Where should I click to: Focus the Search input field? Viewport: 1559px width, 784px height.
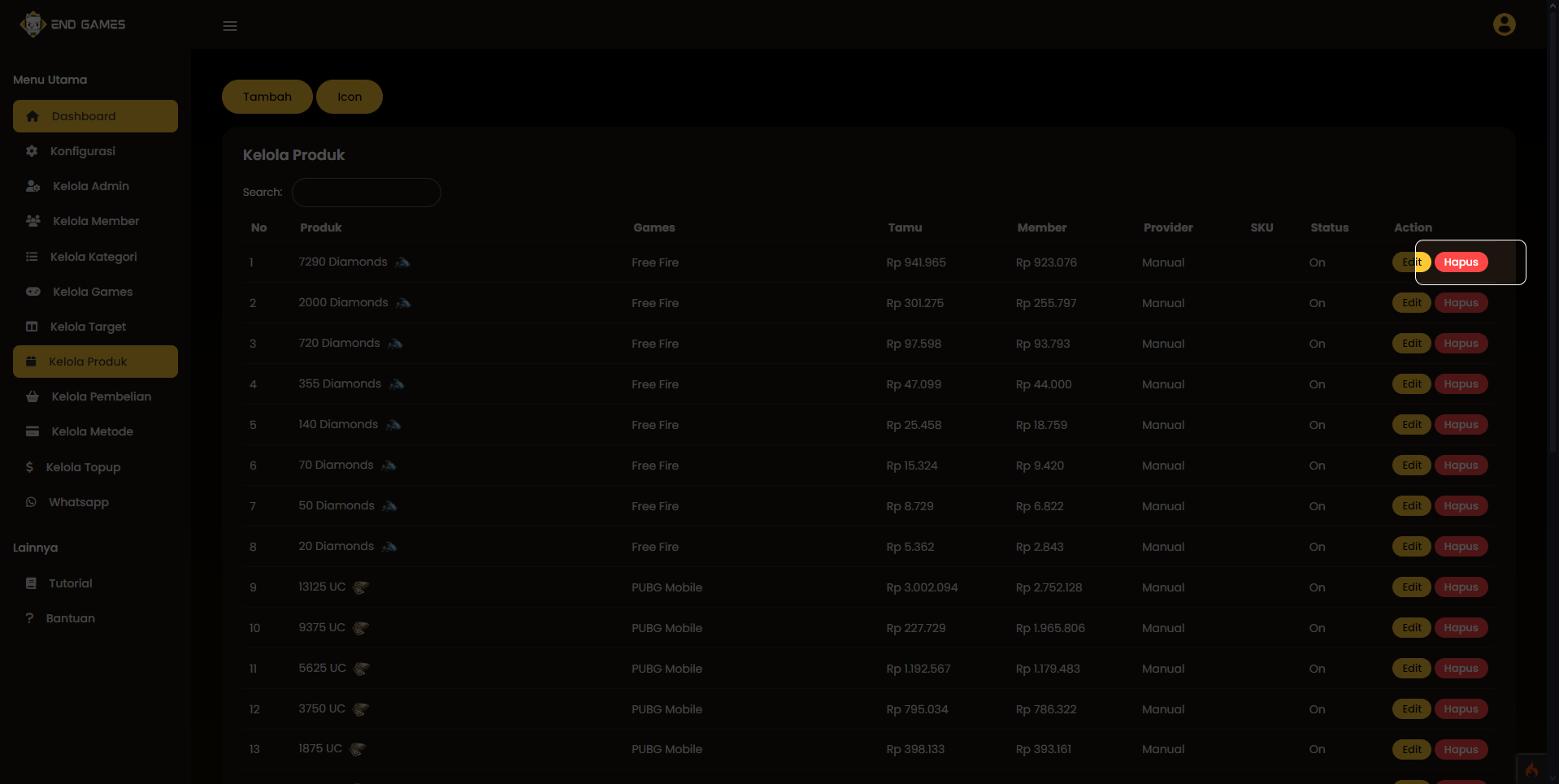pos(367,193)
